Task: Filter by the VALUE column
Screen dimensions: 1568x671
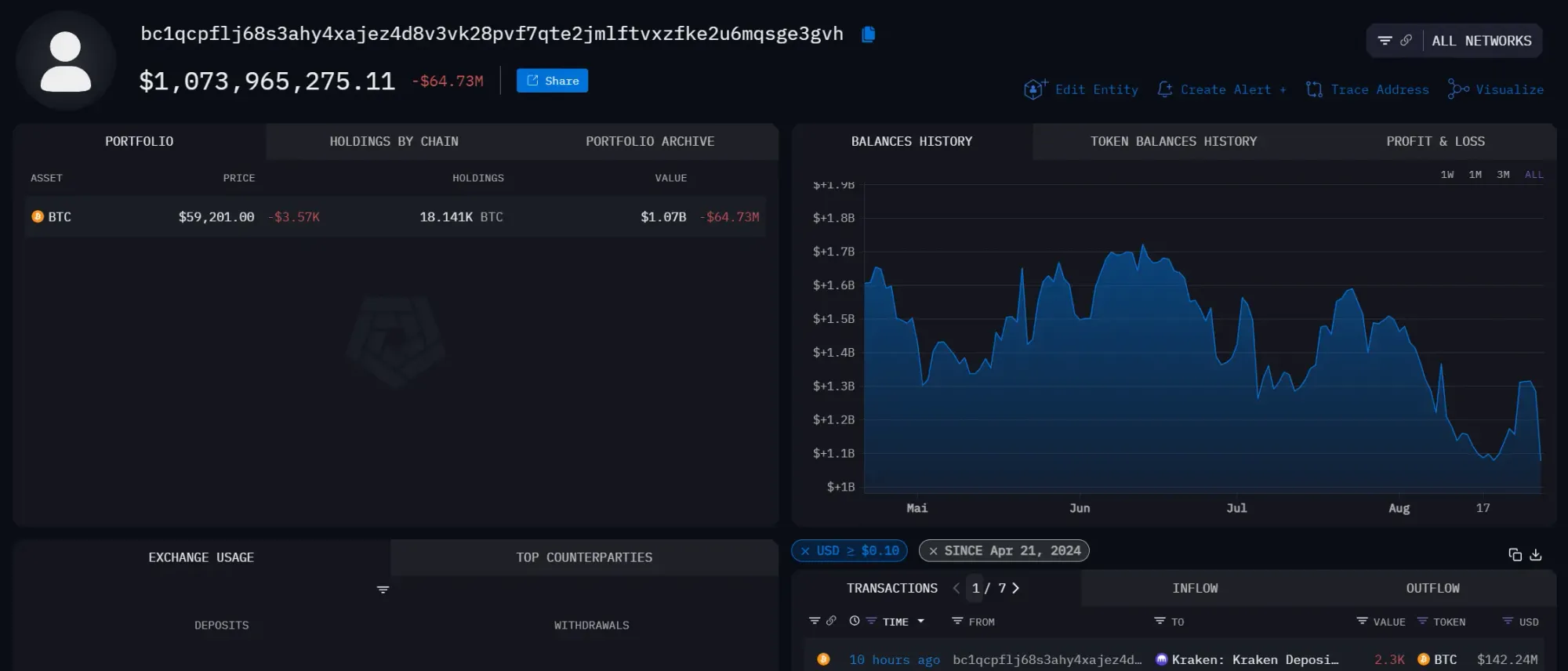Action: pos(1362,621)
